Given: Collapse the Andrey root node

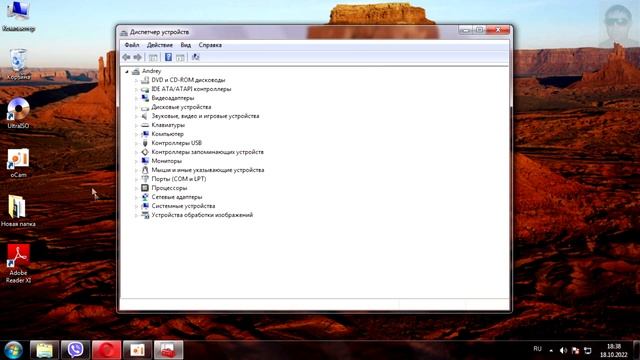Looking at the screenshot, I should [127, 71].
